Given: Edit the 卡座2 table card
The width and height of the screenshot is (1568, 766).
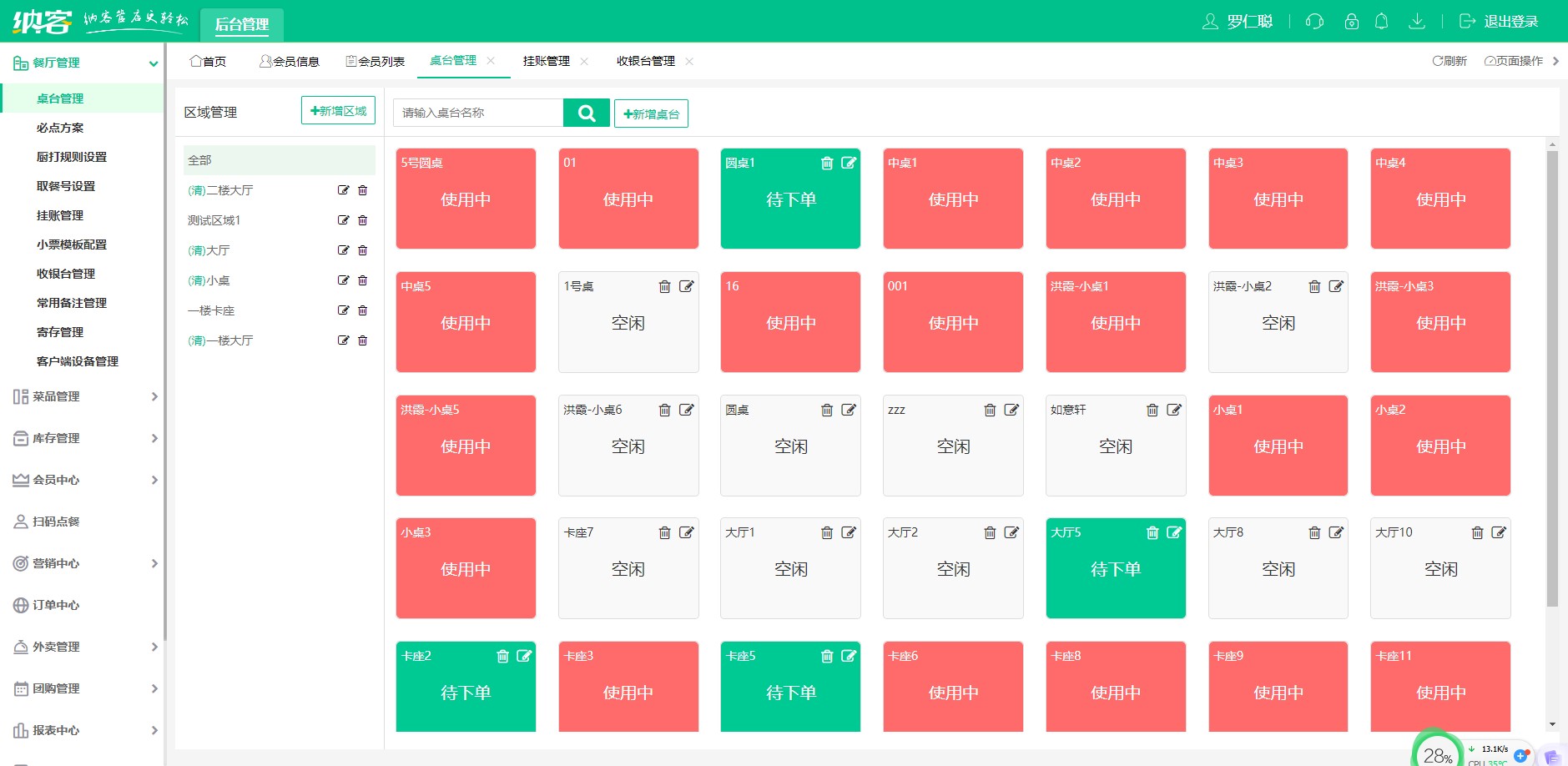Looking at the screenshot, I should 524,656.
